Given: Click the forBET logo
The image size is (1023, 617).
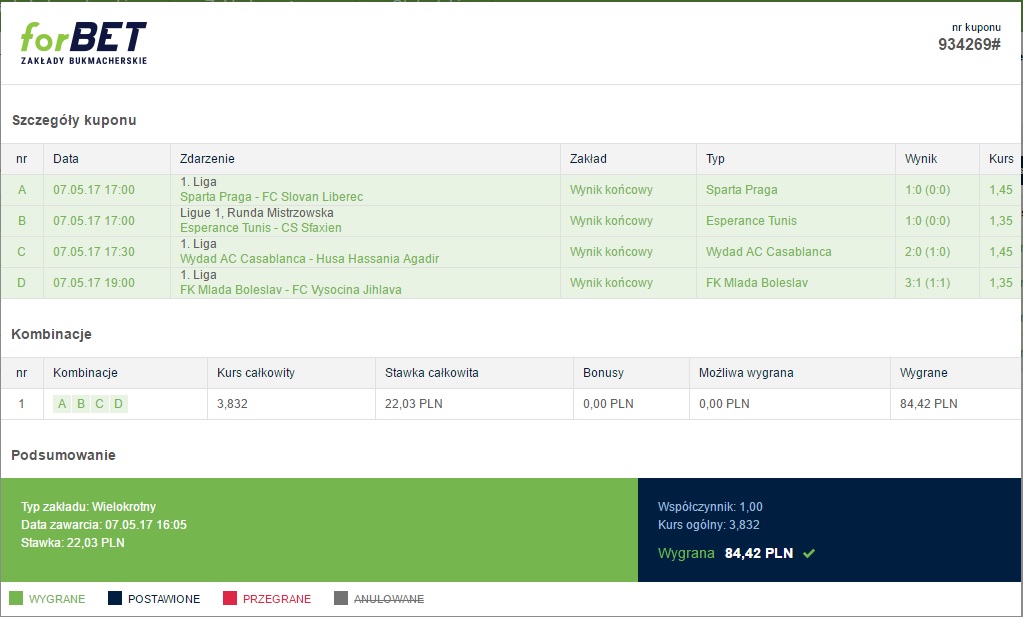Looking at the screenshot, I should [x=84, y=43].
